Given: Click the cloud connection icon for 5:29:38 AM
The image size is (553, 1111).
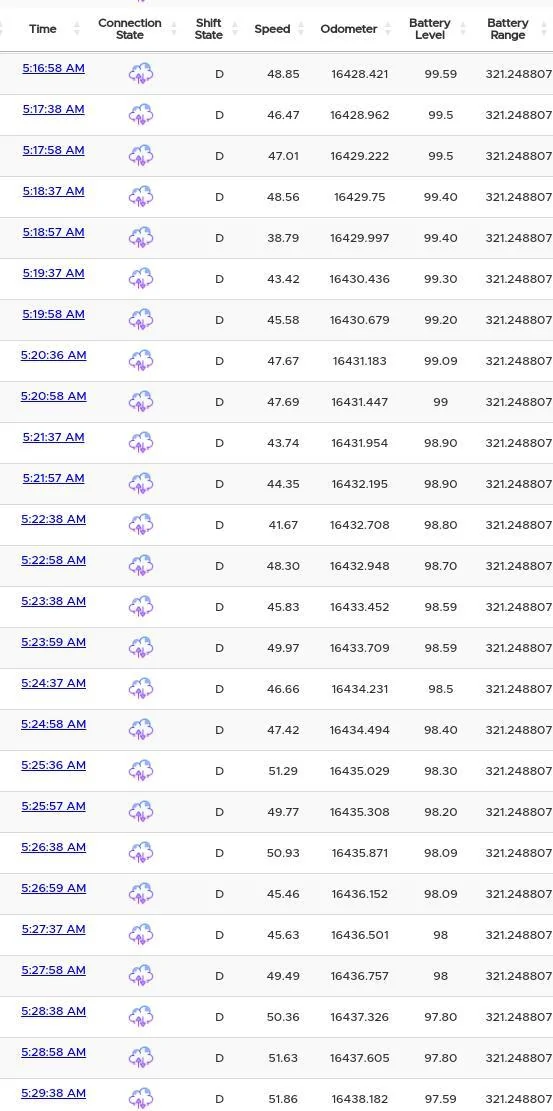Looking at the screenshot, I should point(141,1098).
